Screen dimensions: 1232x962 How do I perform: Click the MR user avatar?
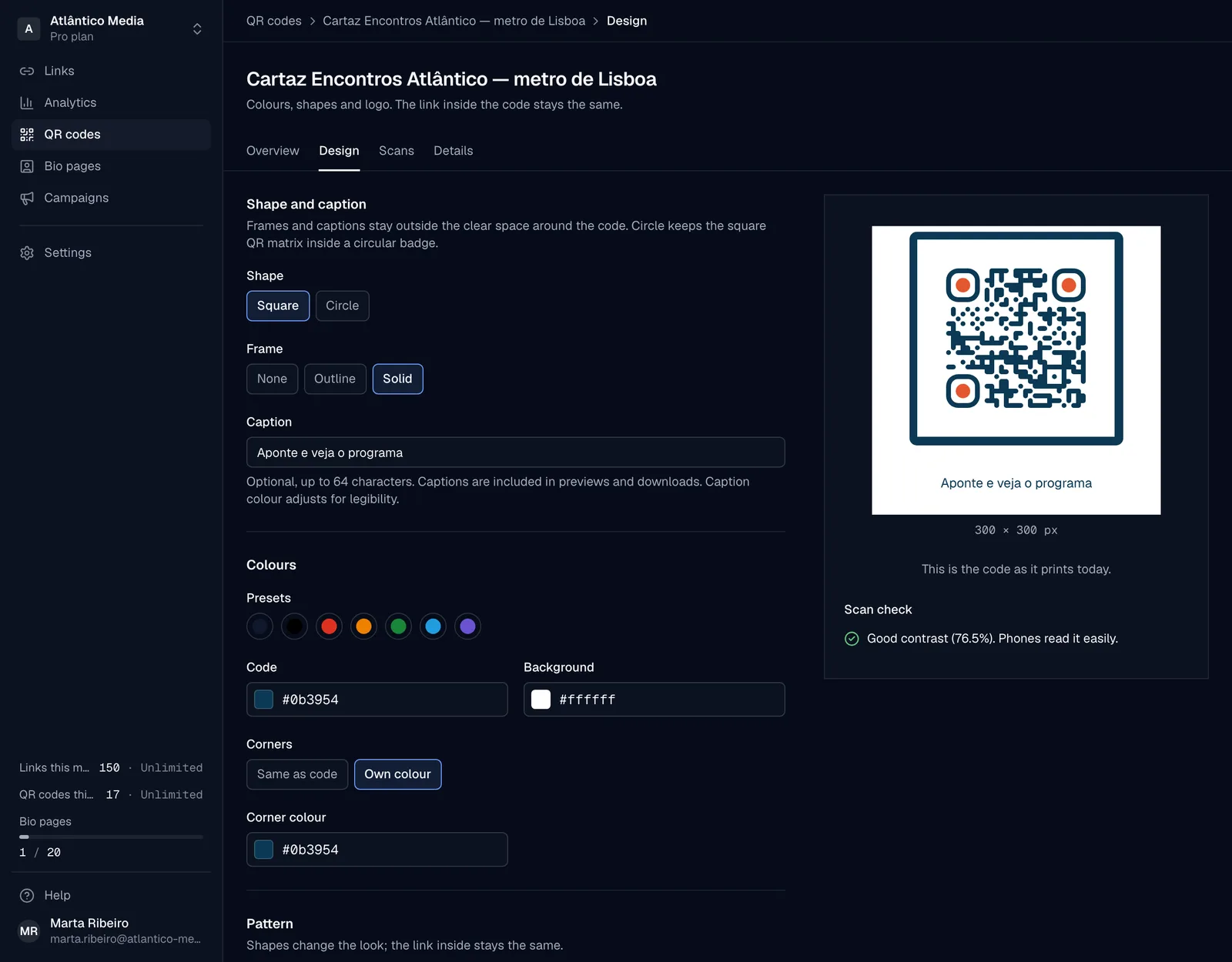tap(28, 931)
